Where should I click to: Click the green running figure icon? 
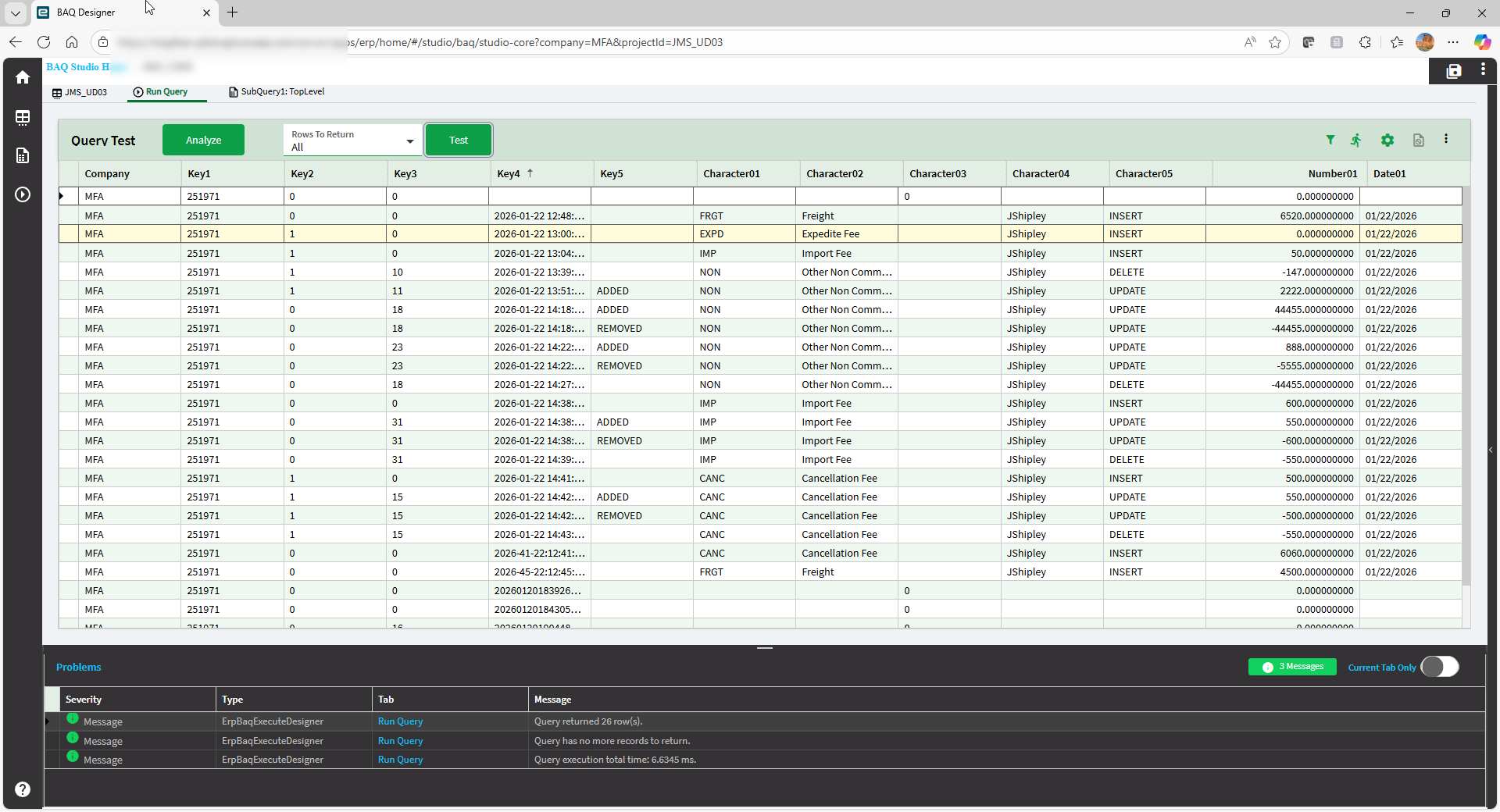point(1356,140)
